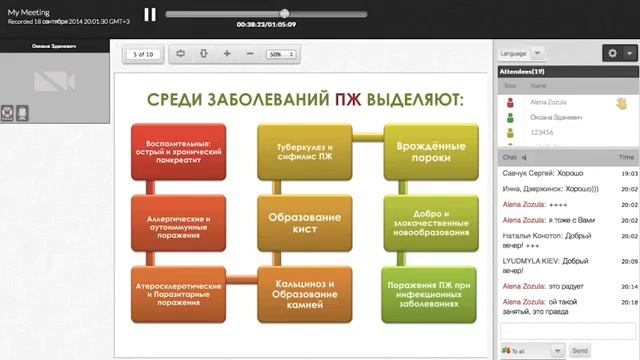
Task: Click the raised hand icon for Alena Zozula
Action: coord(621,103)
